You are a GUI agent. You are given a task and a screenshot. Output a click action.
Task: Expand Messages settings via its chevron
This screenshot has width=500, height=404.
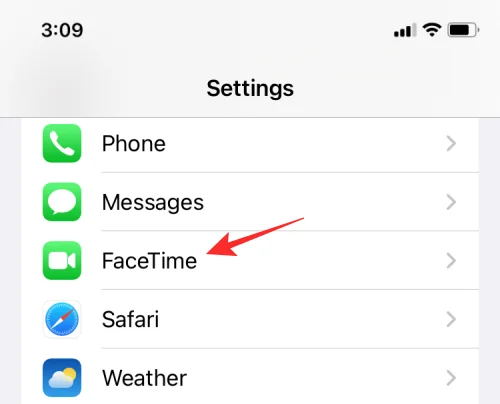click(x=451, y=202)
